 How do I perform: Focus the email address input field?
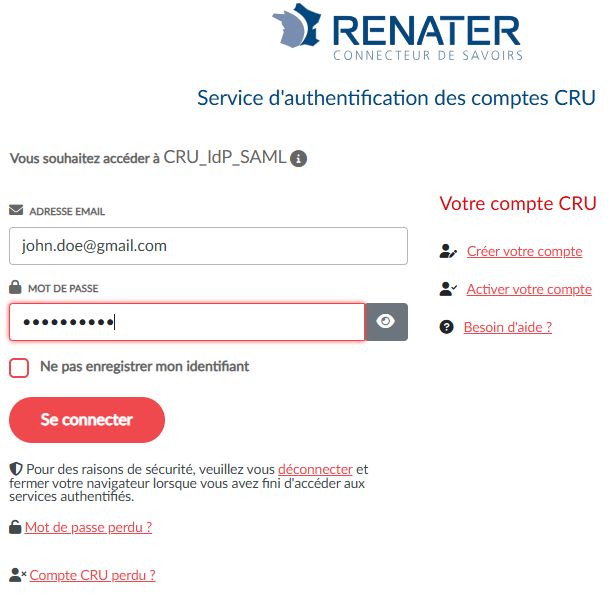[208, 245]
